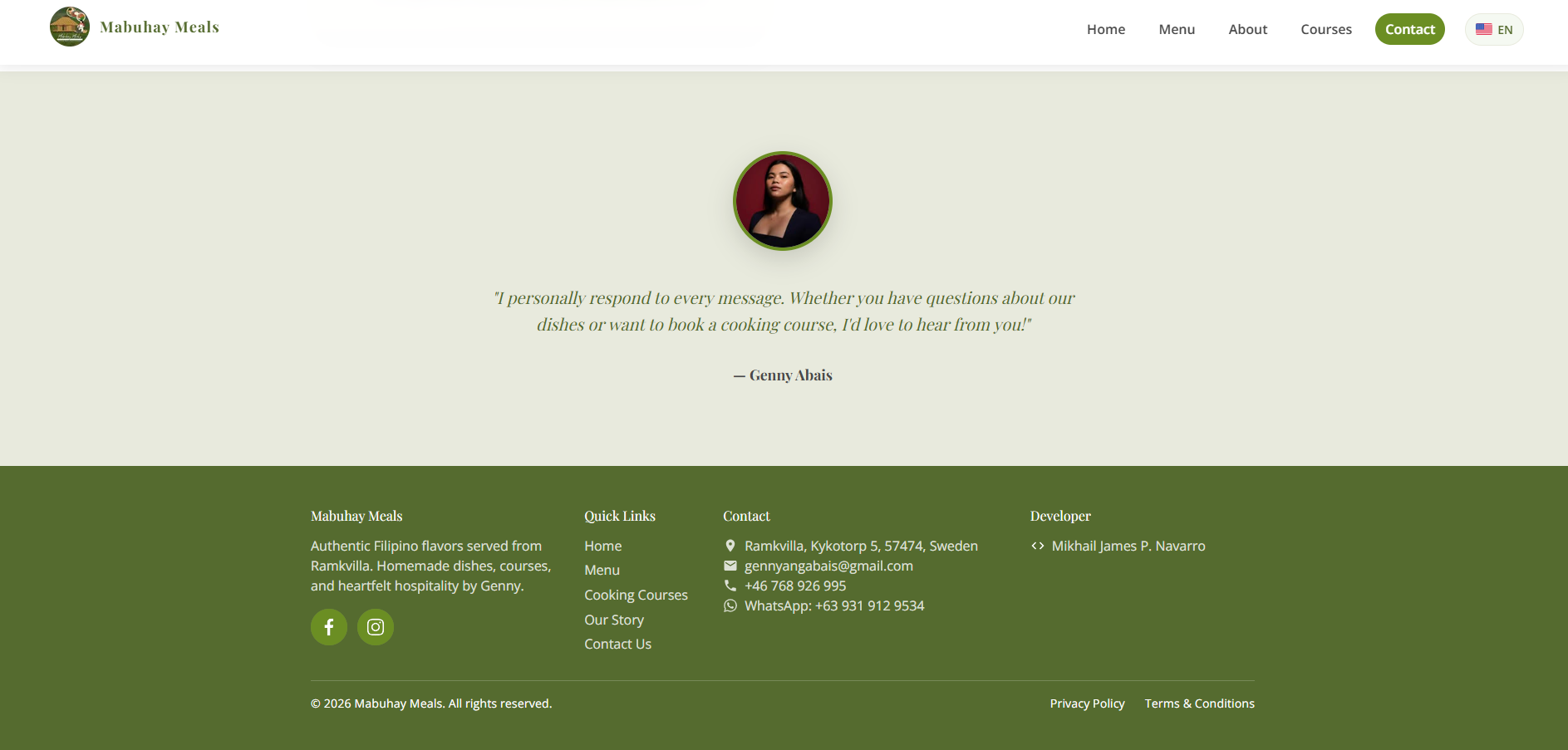
Task: Open Mikhail James P. Navarro developer link
Action: 1128,546
